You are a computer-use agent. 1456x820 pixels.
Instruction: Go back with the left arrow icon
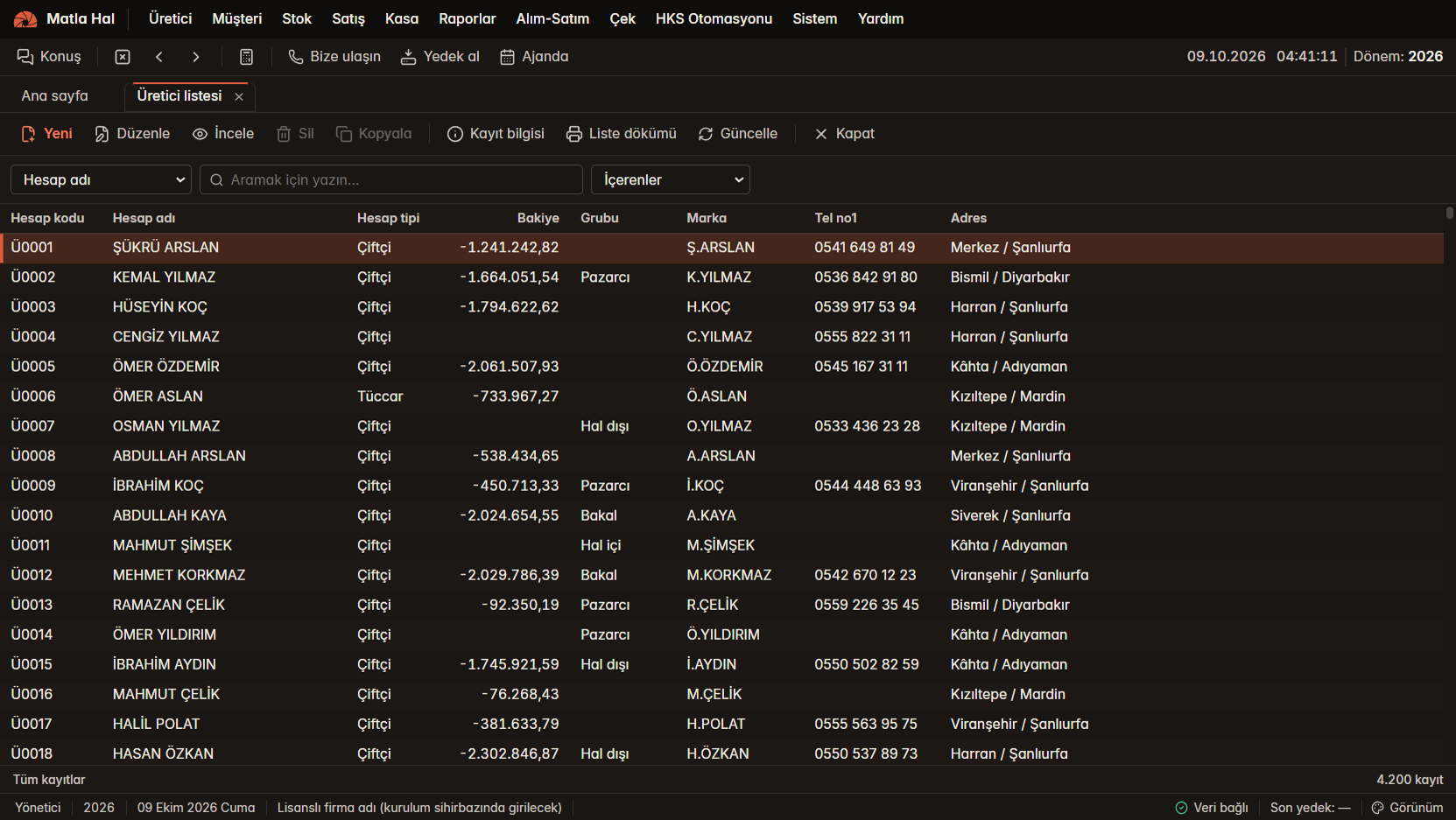159,57
